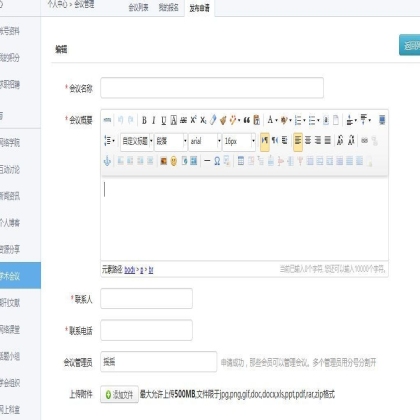
Task: Insert a special character with the Omega icon
Action: 217,161
